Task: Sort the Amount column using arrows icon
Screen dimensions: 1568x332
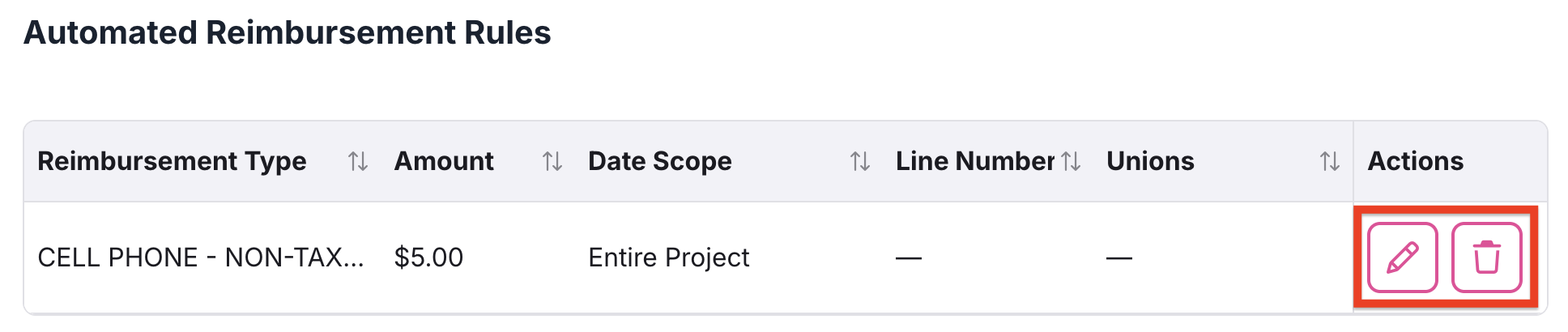Action: click(552, 161)
